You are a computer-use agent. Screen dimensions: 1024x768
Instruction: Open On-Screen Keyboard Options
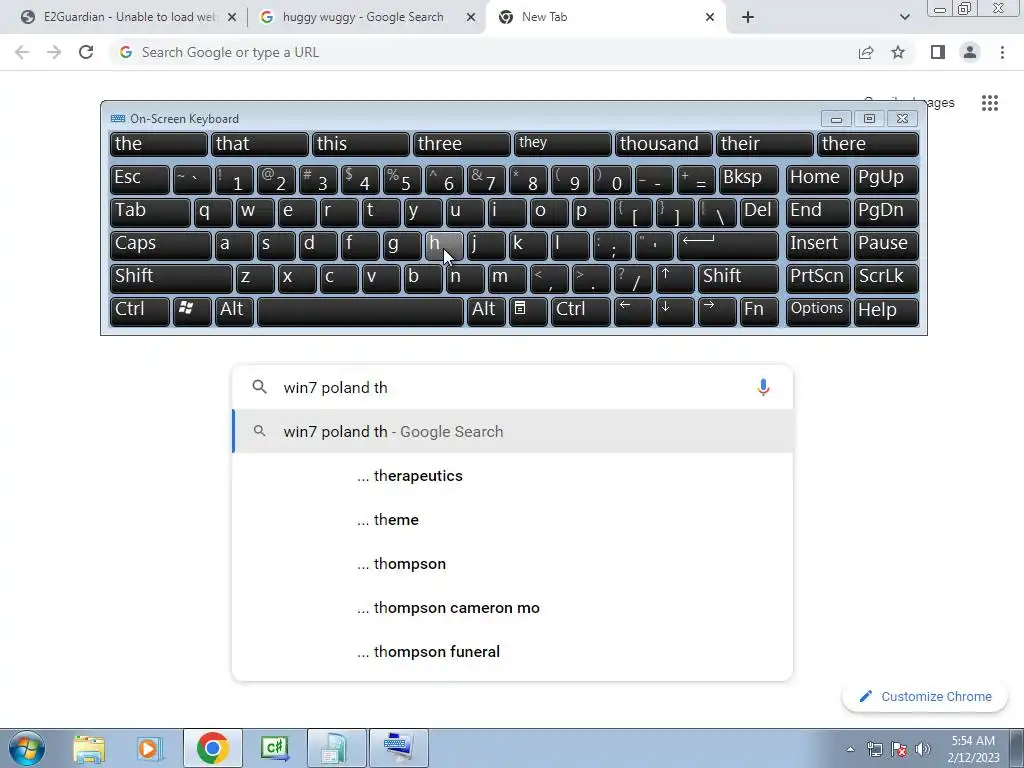point(818,311)
